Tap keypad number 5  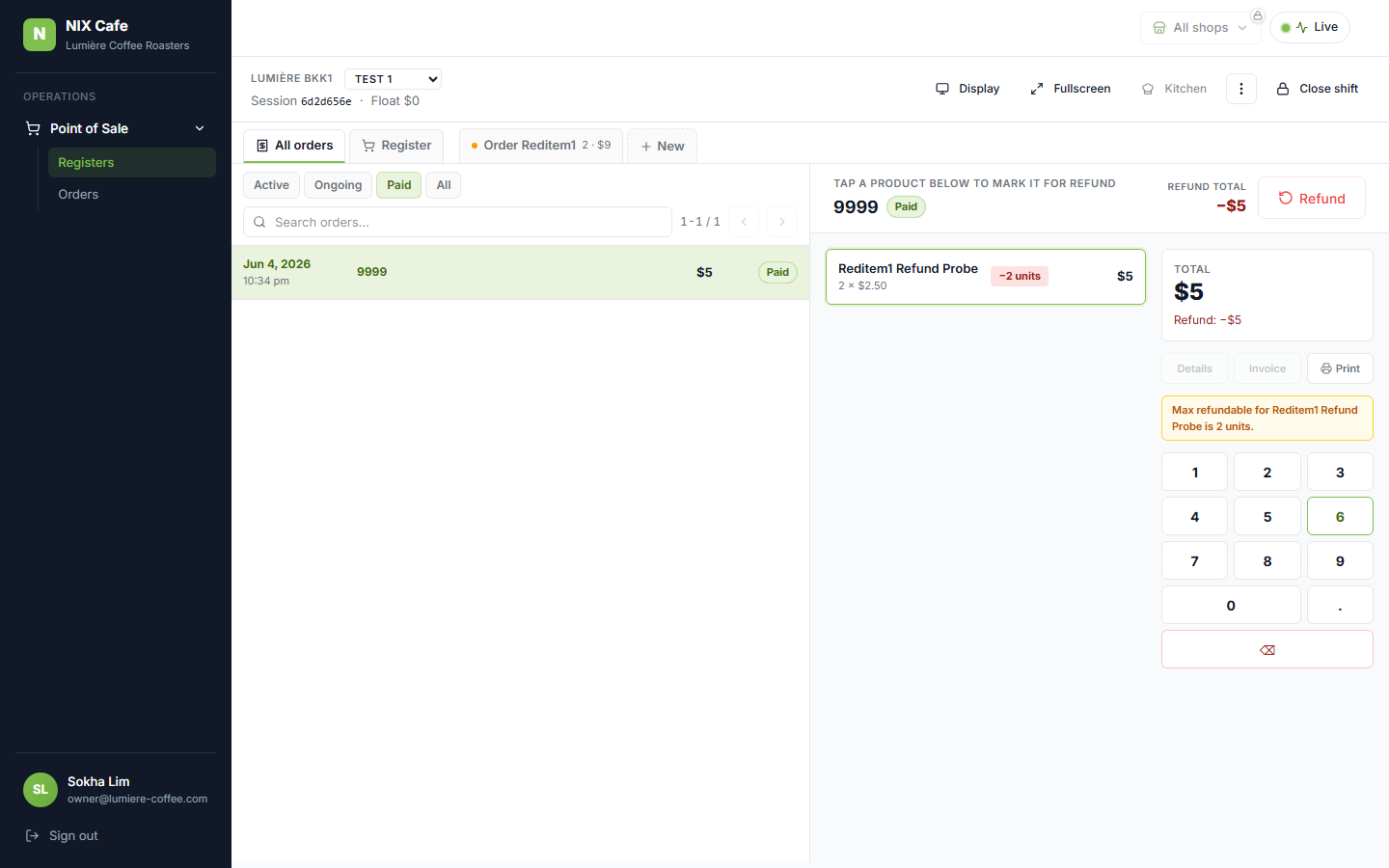point(1267,516)
